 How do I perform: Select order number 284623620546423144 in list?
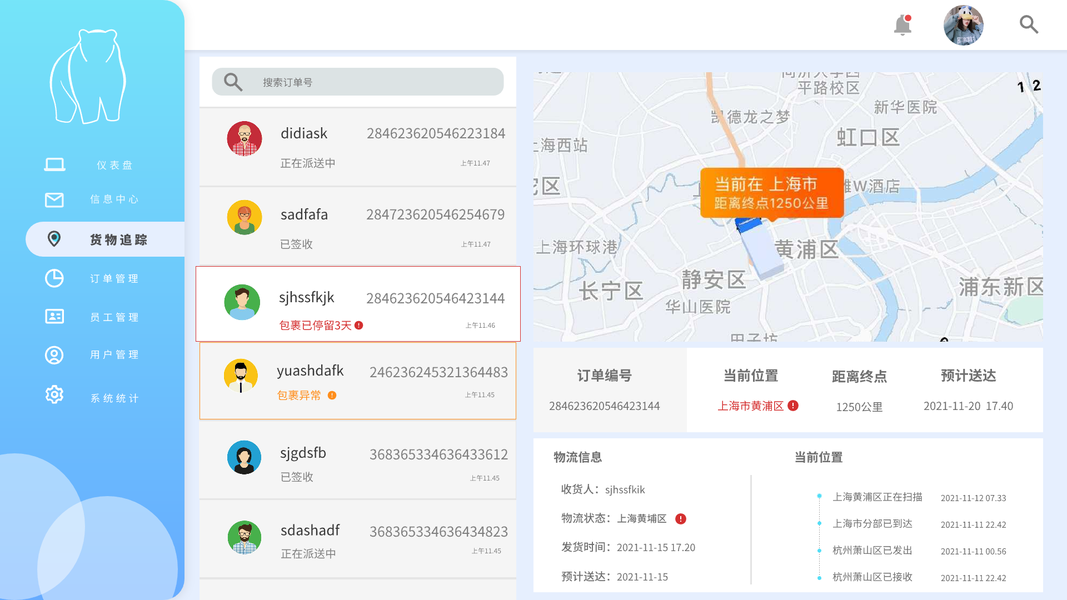(x=436, y=298)
